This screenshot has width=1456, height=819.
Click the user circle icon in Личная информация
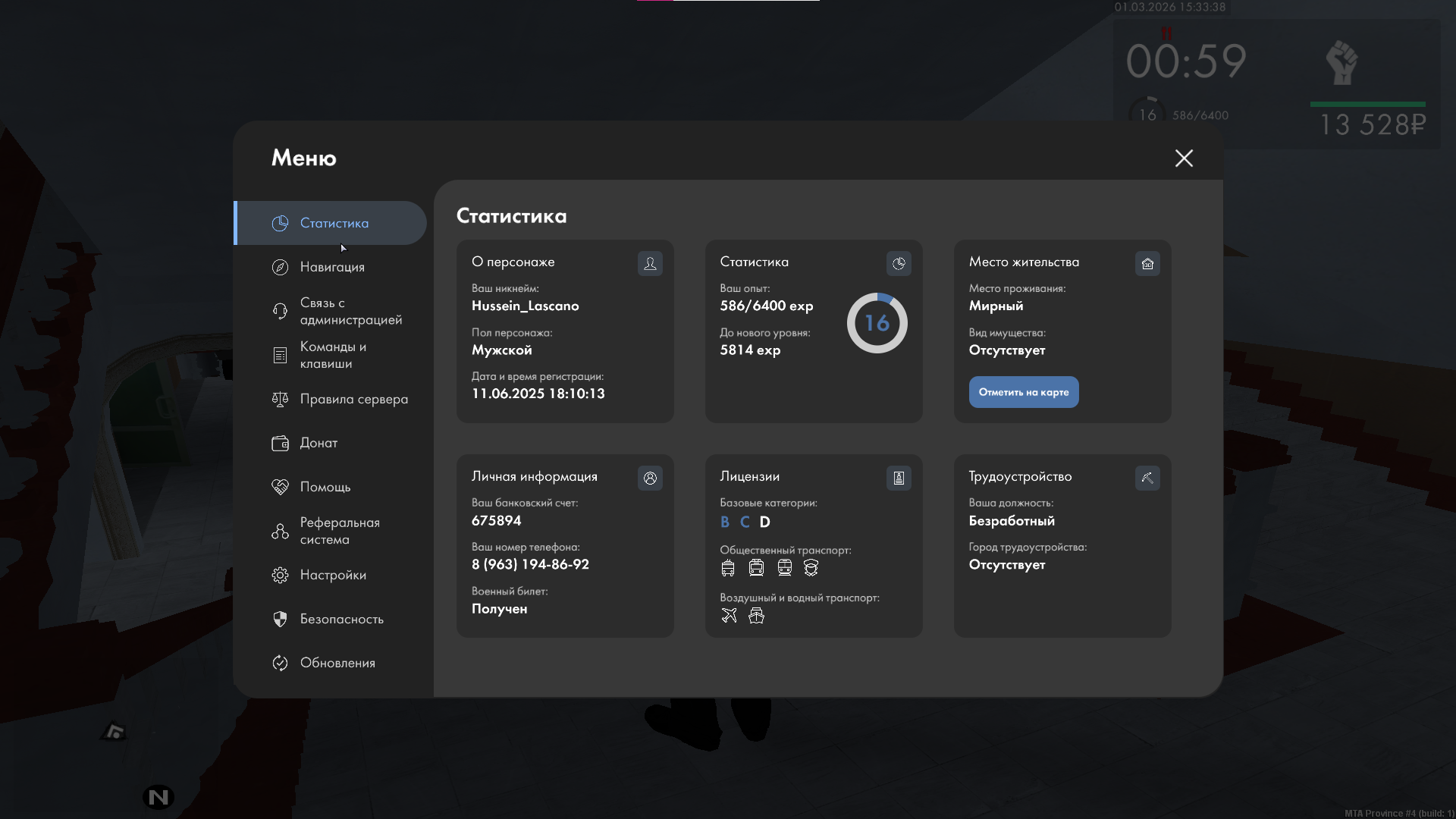(x=650, y=478)
